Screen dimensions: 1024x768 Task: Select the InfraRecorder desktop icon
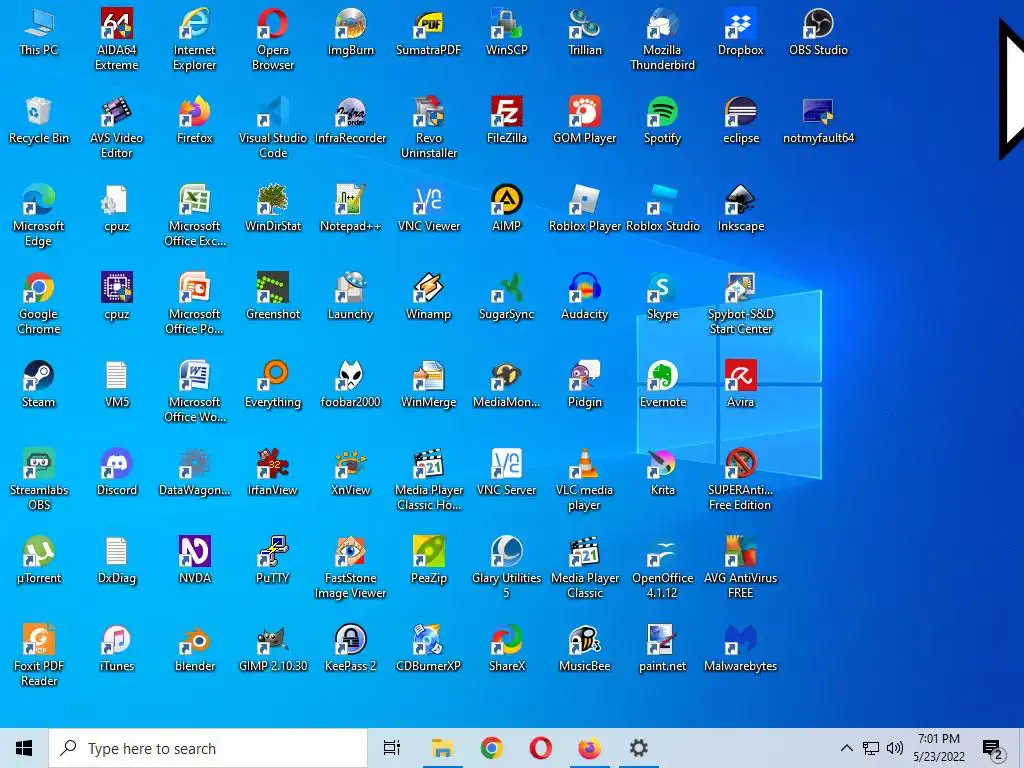point(351,121)
